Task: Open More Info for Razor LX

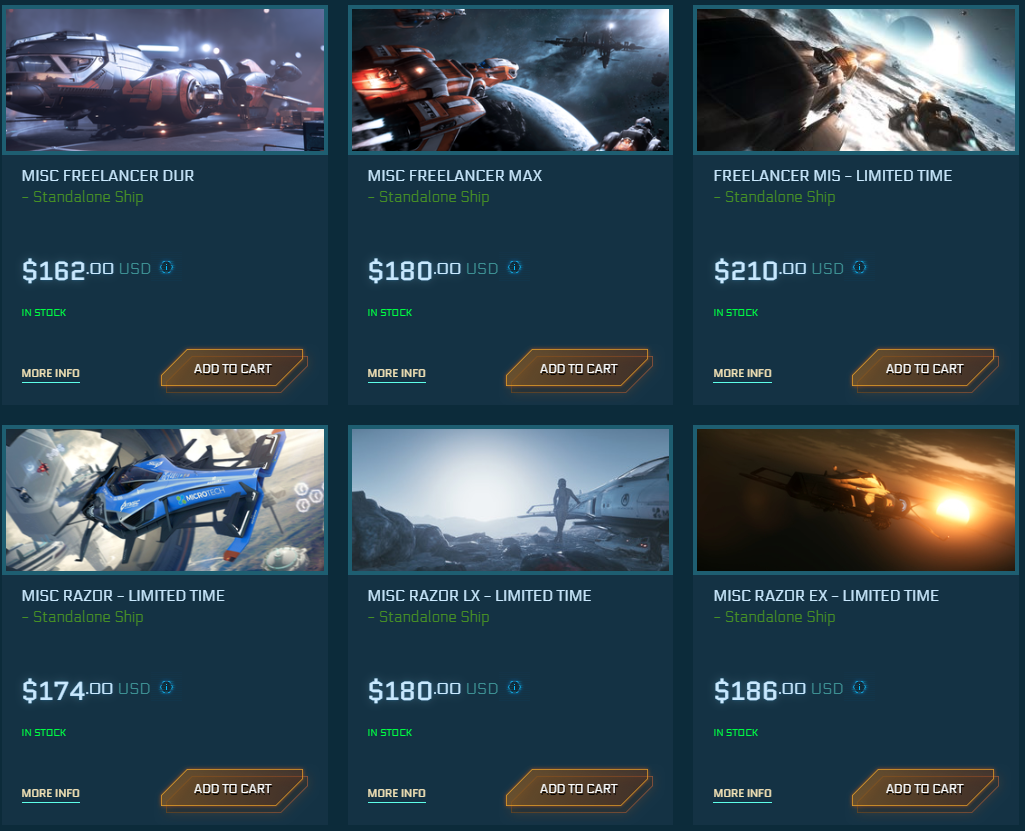Action: [x=396, y=793]
